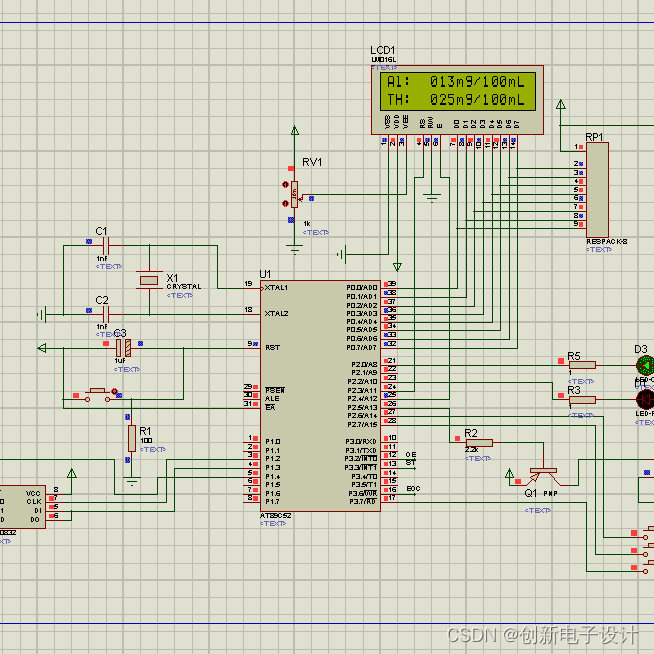Image resolution: width=654 pixels, height=654 pixels.
Task: Click the ground symbol below RV1
Action: (x=294, y=249)
